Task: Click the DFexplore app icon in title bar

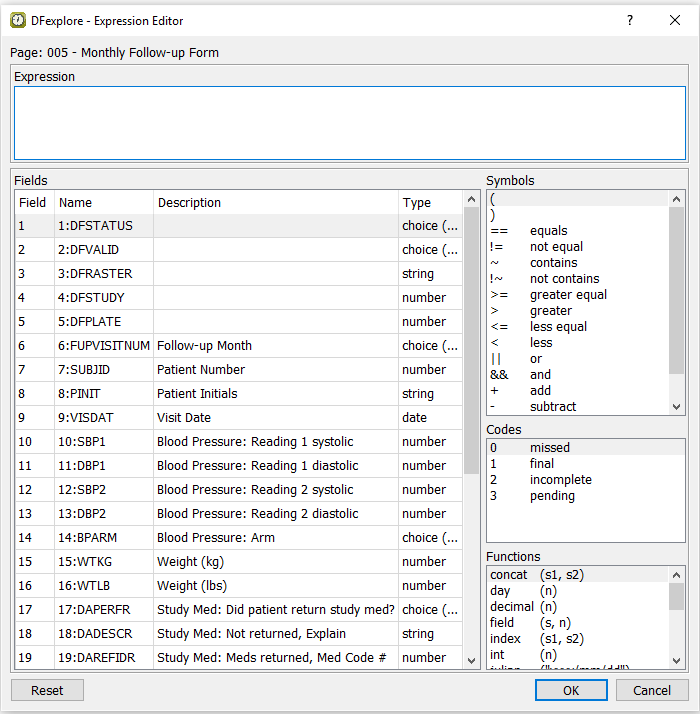Action: (x=18, y=20)
